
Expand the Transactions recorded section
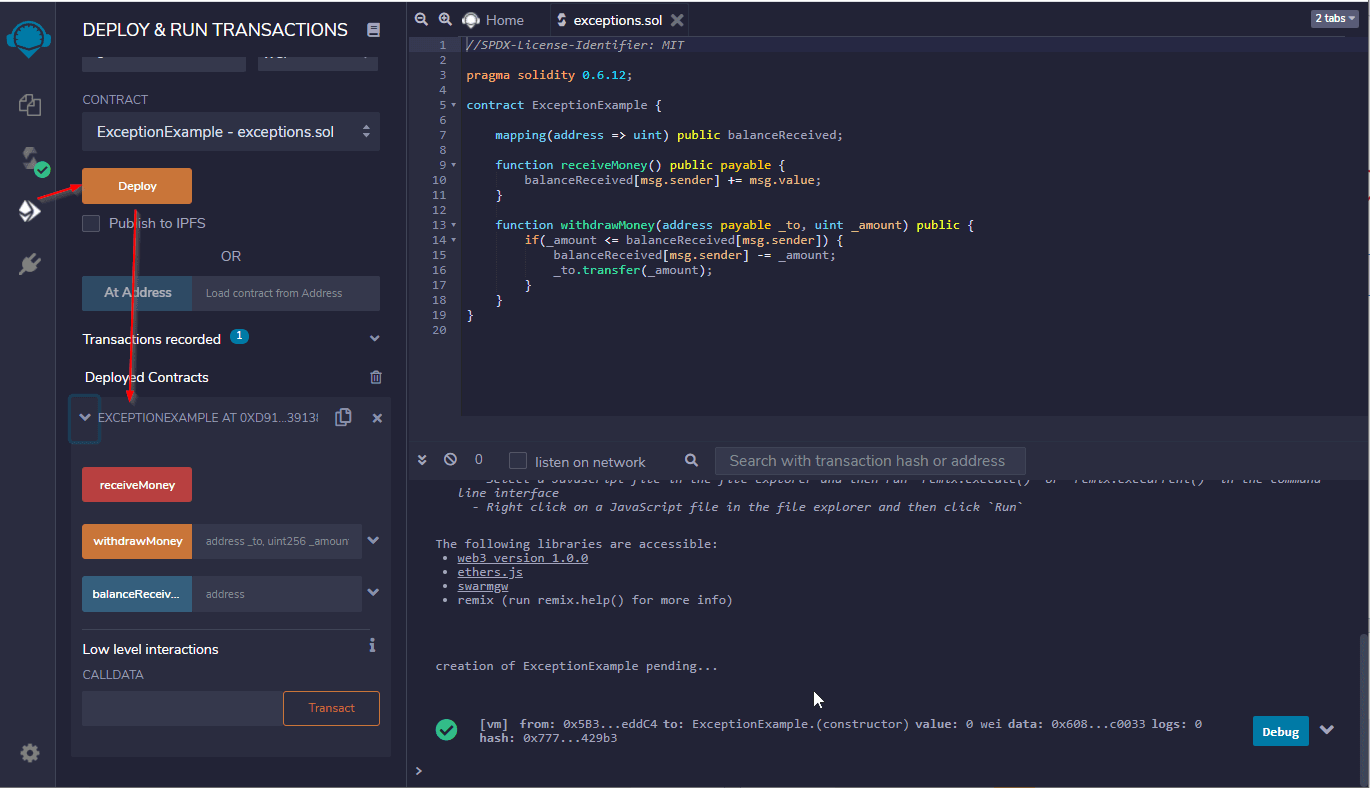point(375,339)
